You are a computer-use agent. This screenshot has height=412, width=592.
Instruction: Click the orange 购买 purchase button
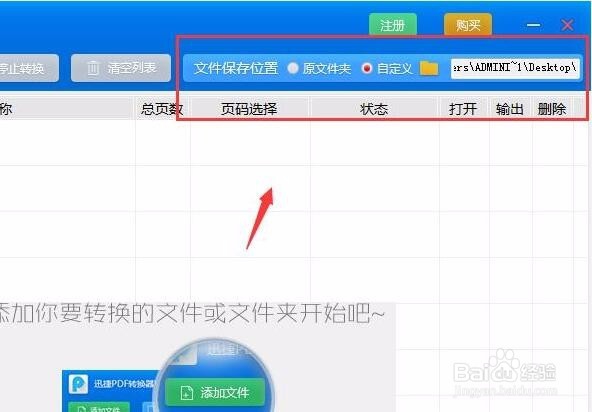(468, 25)
